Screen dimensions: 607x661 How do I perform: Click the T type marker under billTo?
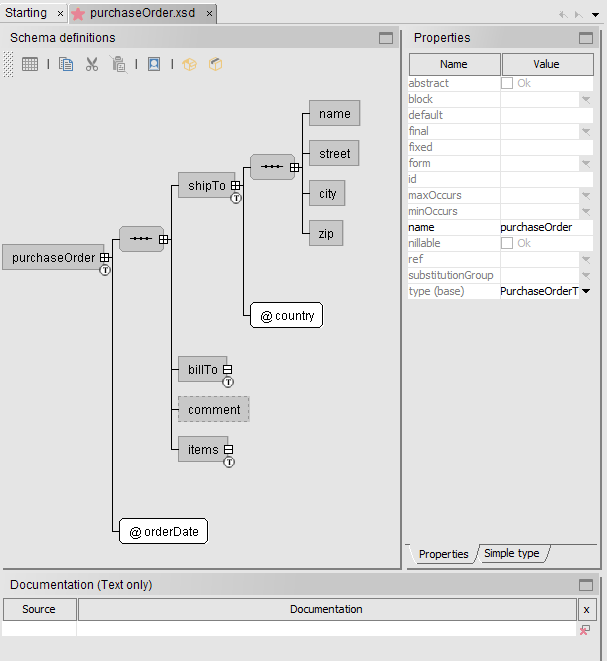tap(228, 382)
